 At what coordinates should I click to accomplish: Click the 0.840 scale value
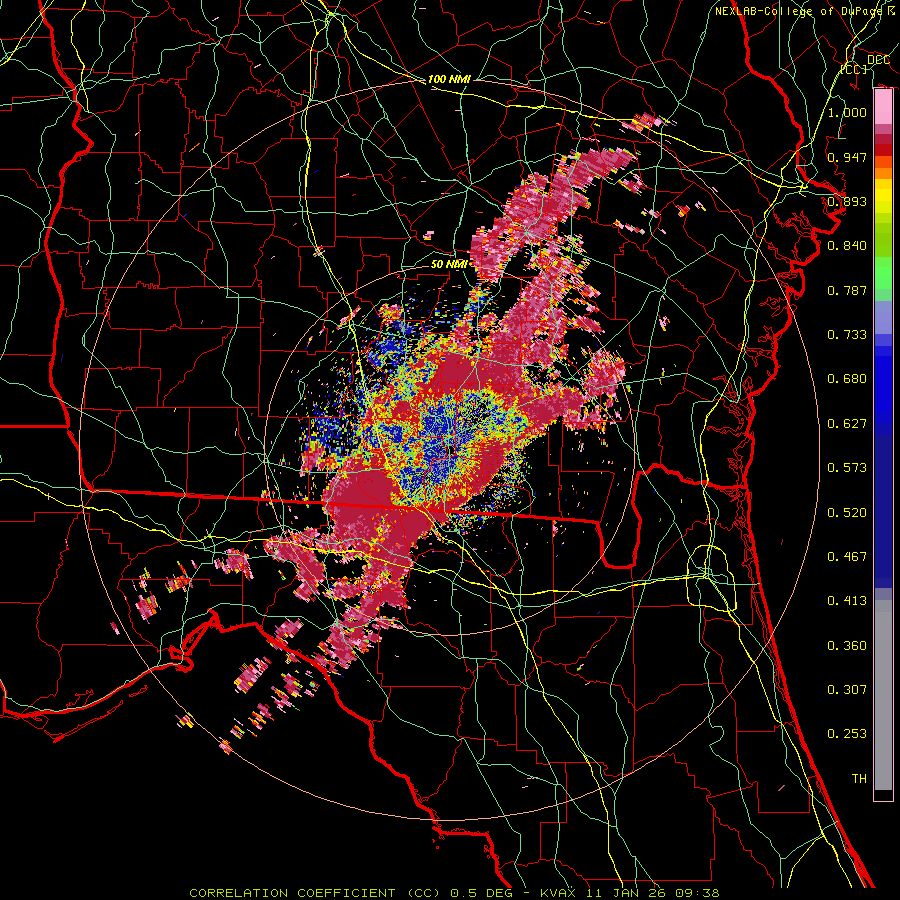pyautogui.click(x=847, y=246)
